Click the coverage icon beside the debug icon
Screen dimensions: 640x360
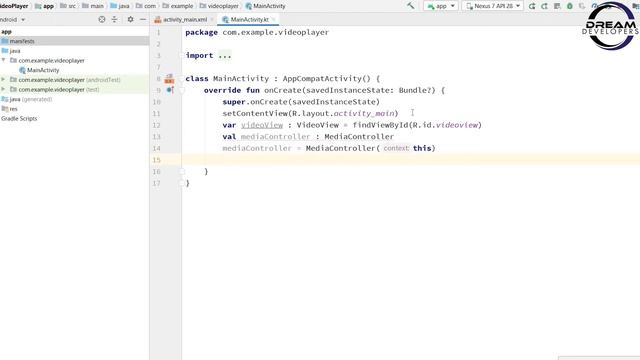[x=582, y=6]
